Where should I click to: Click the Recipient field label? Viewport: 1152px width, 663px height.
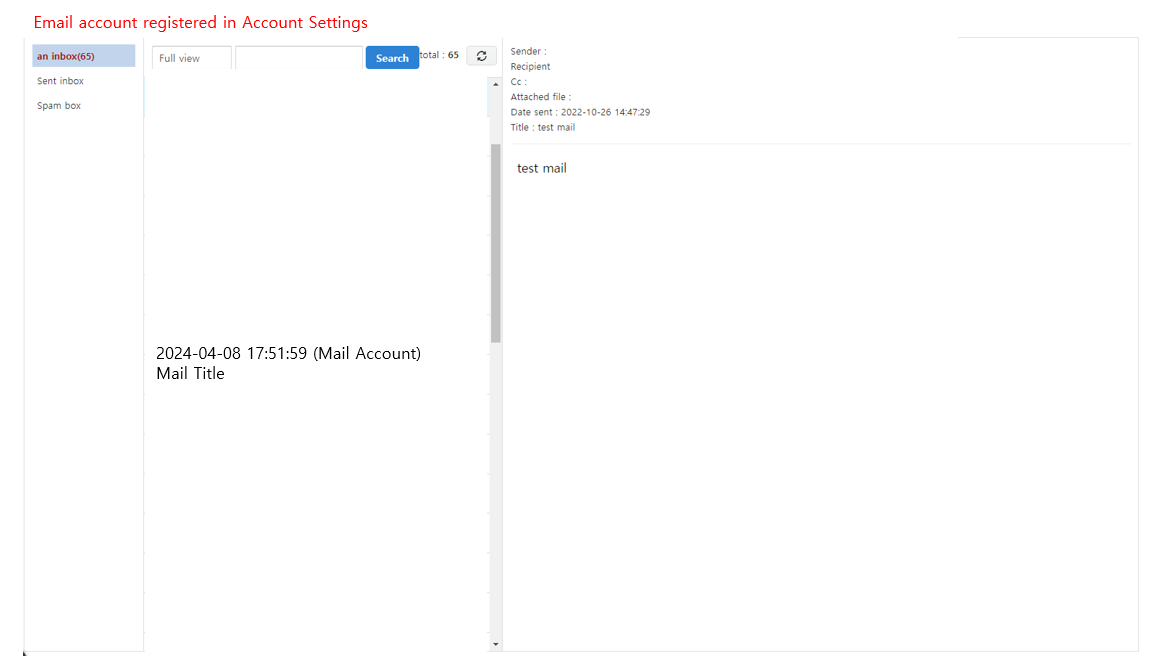coord(530,66)
